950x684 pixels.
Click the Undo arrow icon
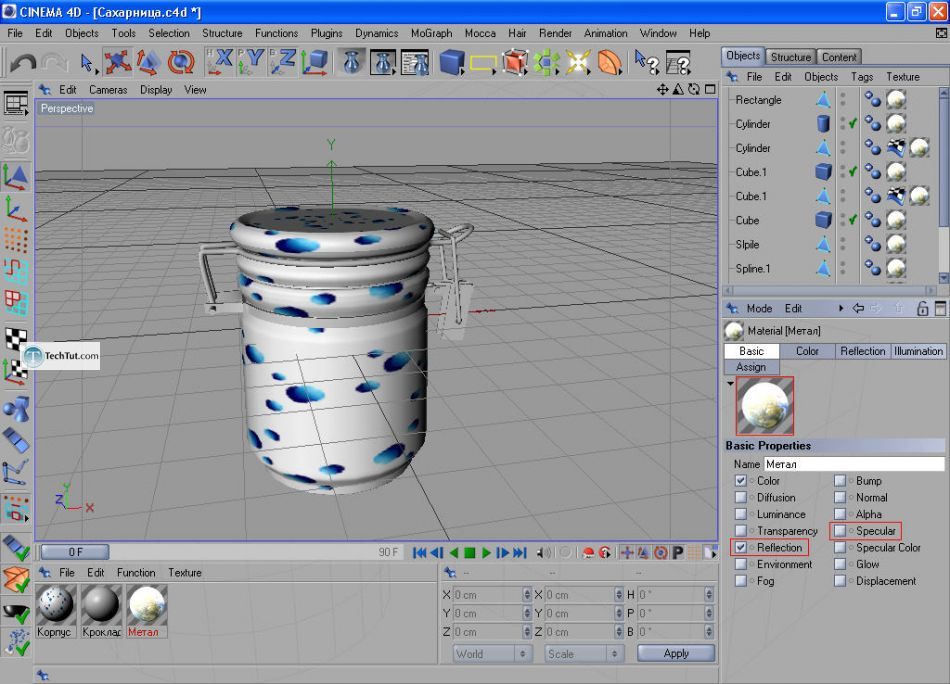click(22, 63)
